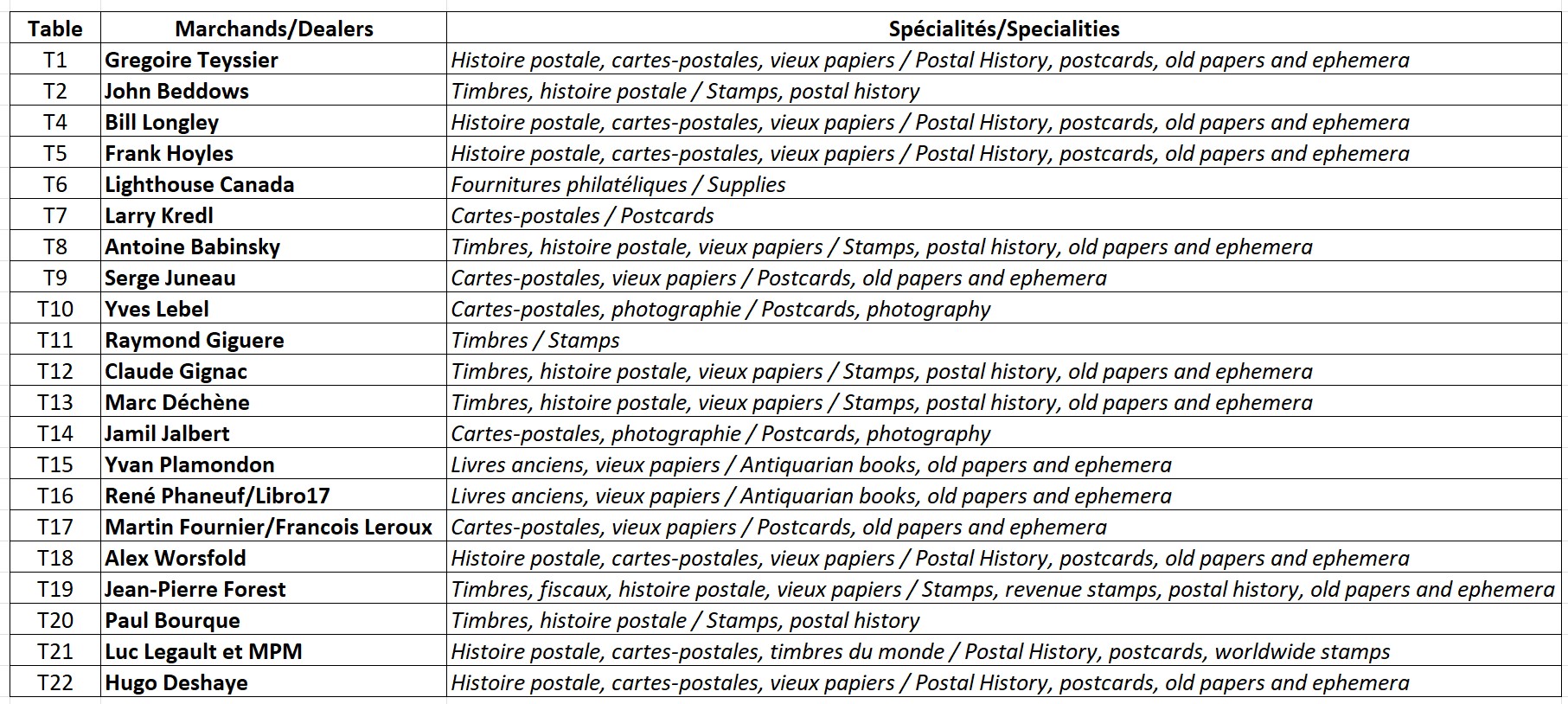The image size is (1568, 704).
Task: Click table number T20 cell
Action: (x=55, y=620)
